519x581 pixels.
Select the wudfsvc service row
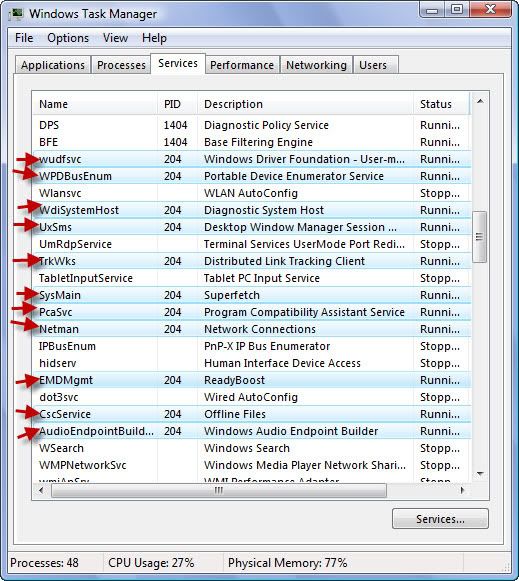click(252, 159)
